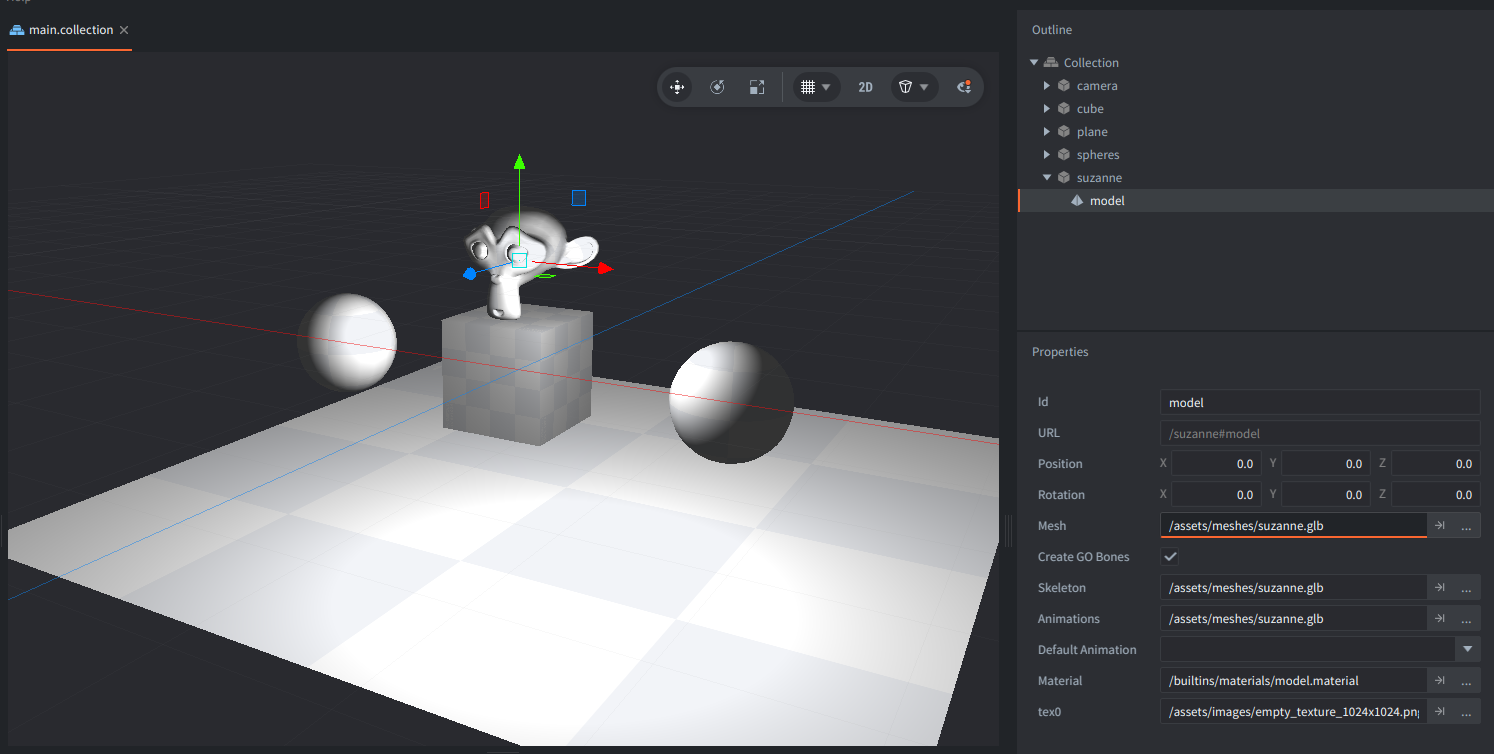Open the Material resource arrow icon
This screenshot has height=754, width=1494.
[x=1440, y=680]
